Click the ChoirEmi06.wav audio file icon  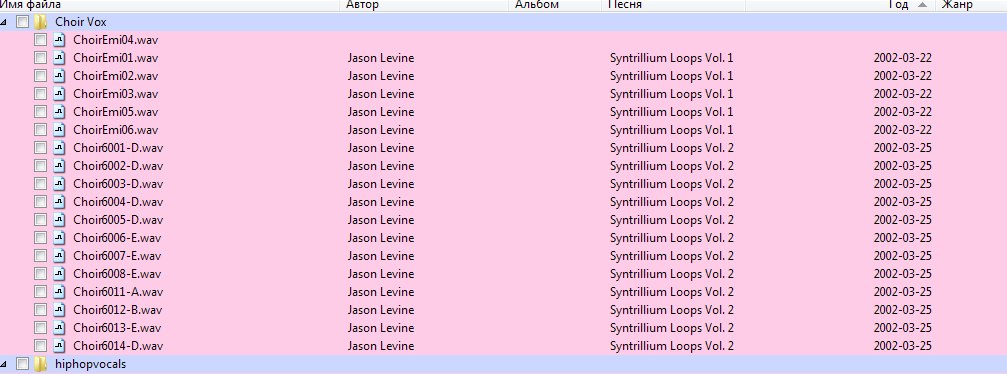[59, 130]
